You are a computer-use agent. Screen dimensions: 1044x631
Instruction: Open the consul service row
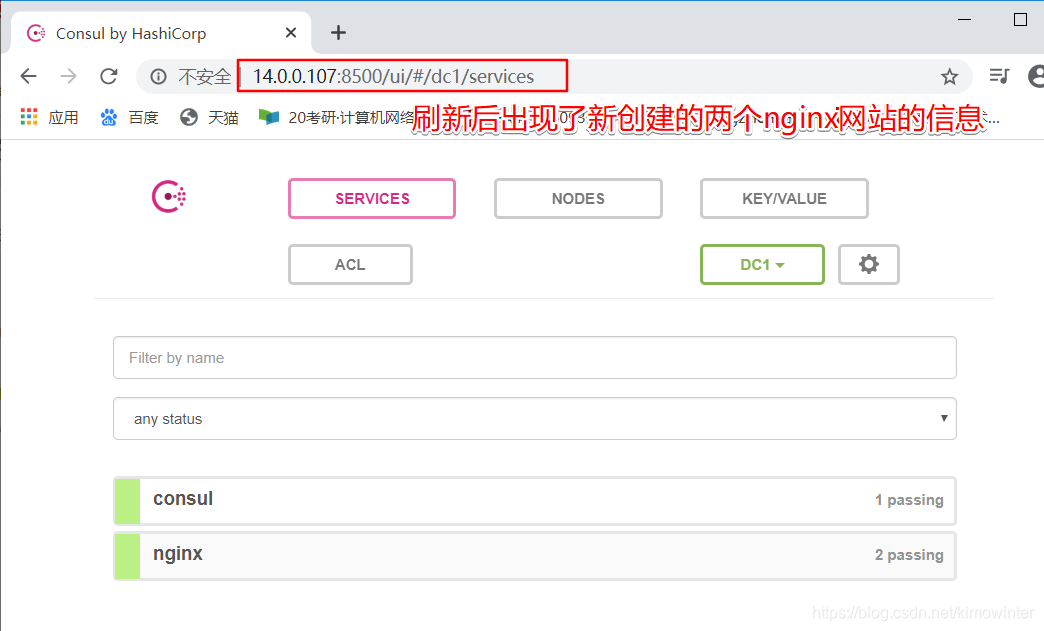click(535, 500)
